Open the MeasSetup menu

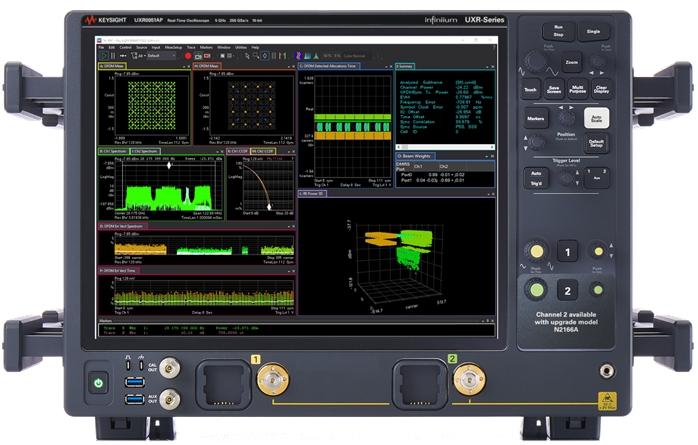(x=173, y=47)
